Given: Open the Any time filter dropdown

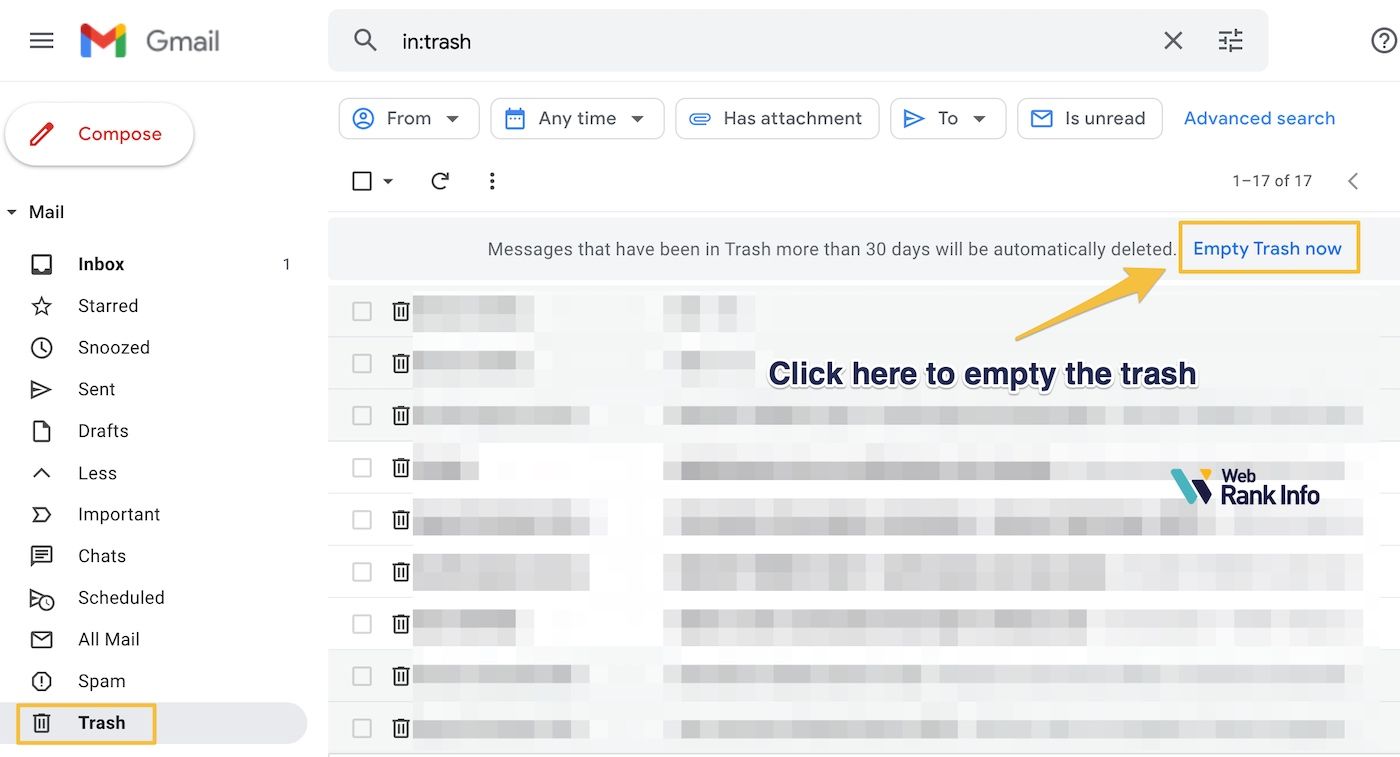Looking at the screenshot, I should point(577,118).
